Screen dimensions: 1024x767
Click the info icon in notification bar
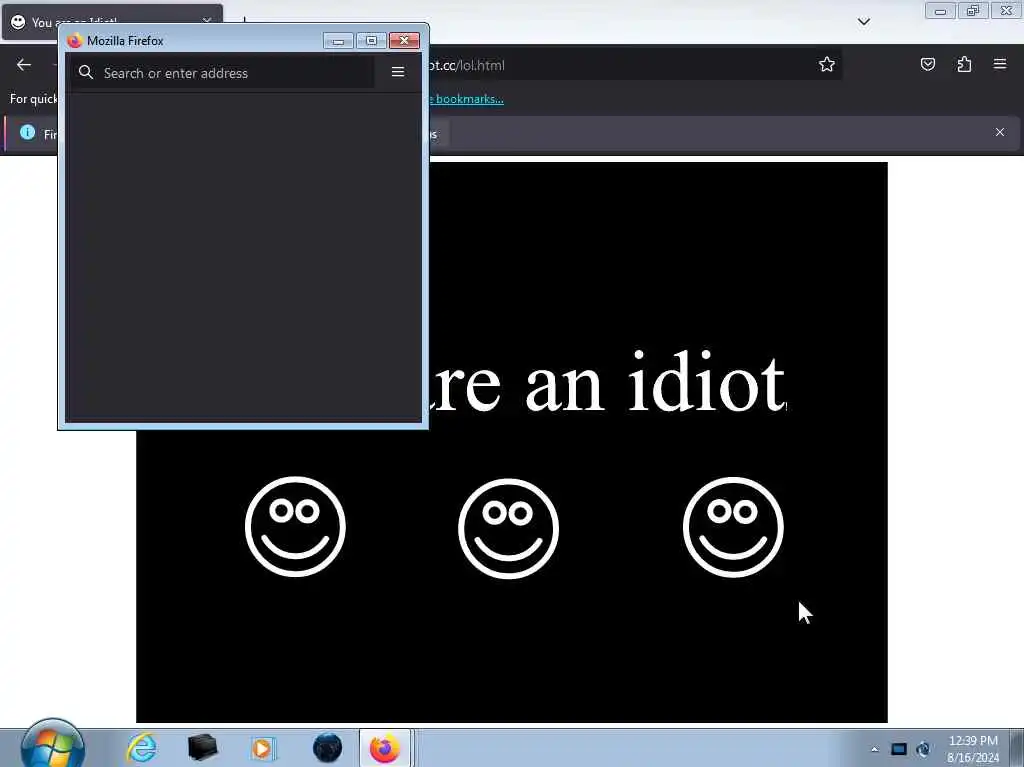pos(27,133)
